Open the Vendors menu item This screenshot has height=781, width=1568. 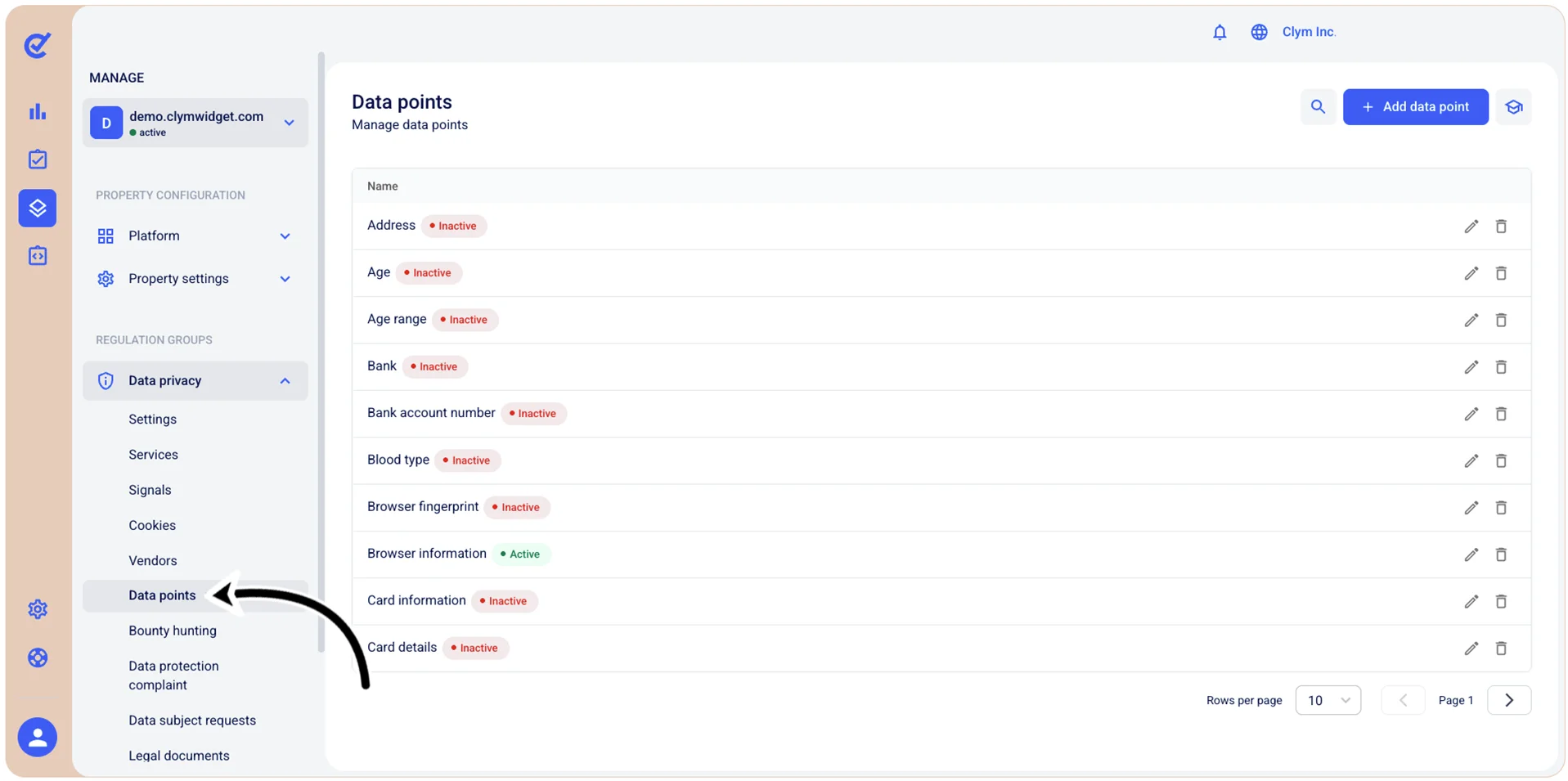click(x=152, y=561)
